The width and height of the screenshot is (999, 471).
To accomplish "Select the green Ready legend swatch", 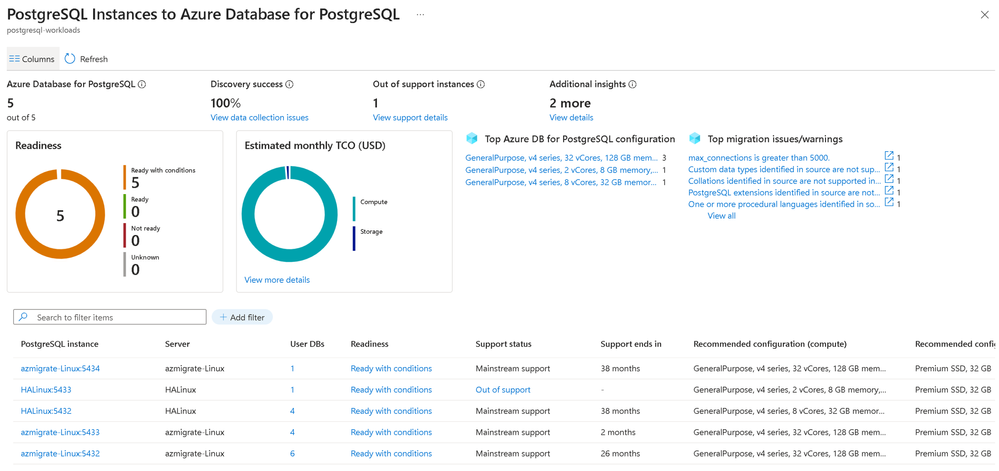I will (125, 207).
